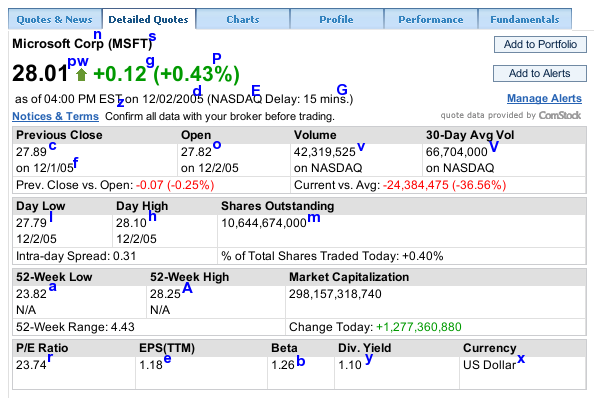Click the 52-Week High value 28.25
The image size is (594, 398).
165,294
